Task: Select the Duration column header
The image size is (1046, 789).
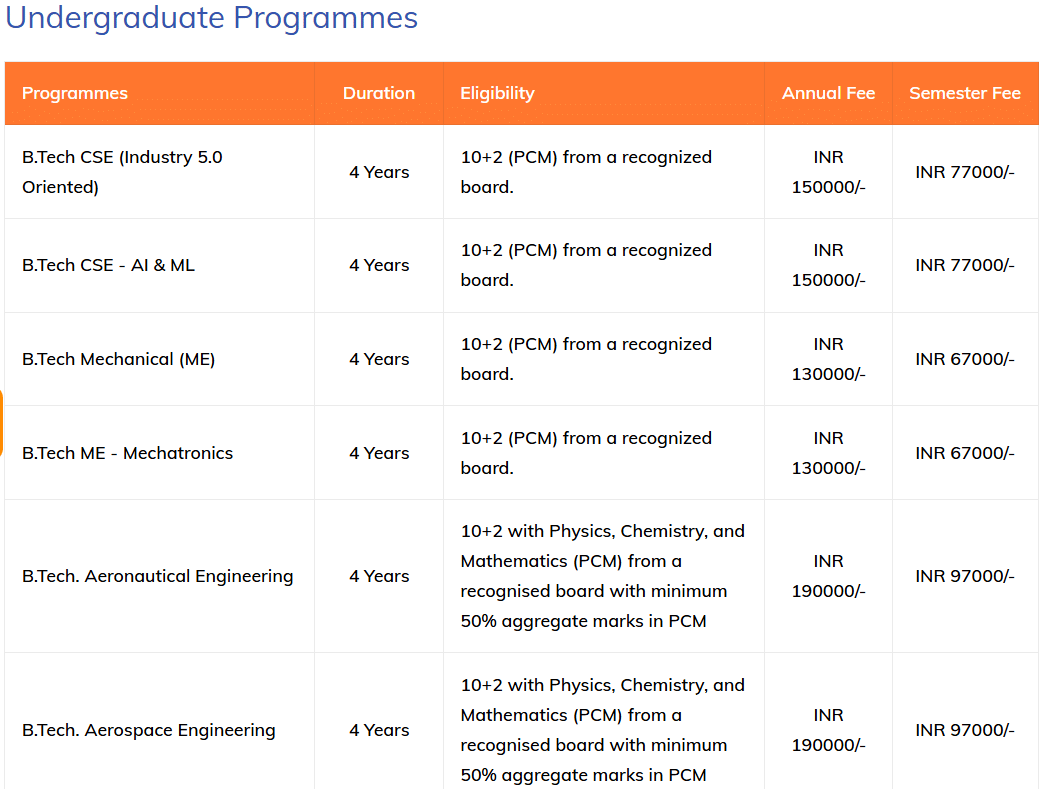Action: [379, 93]
